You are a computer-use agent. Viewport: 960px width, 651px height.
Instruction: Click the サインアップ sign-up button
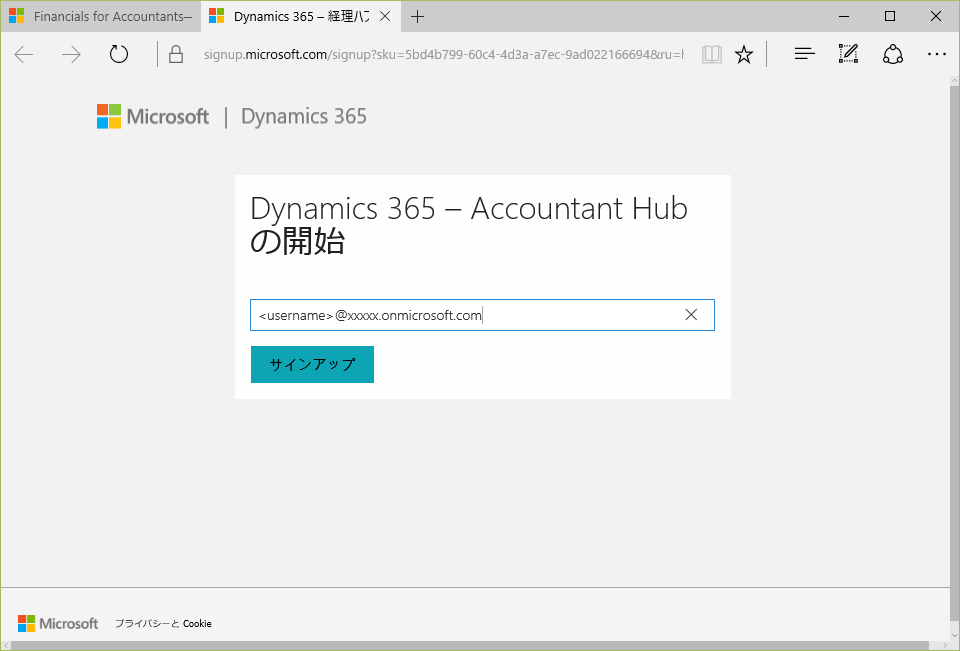pyautogui.click(x=312, y=364)
